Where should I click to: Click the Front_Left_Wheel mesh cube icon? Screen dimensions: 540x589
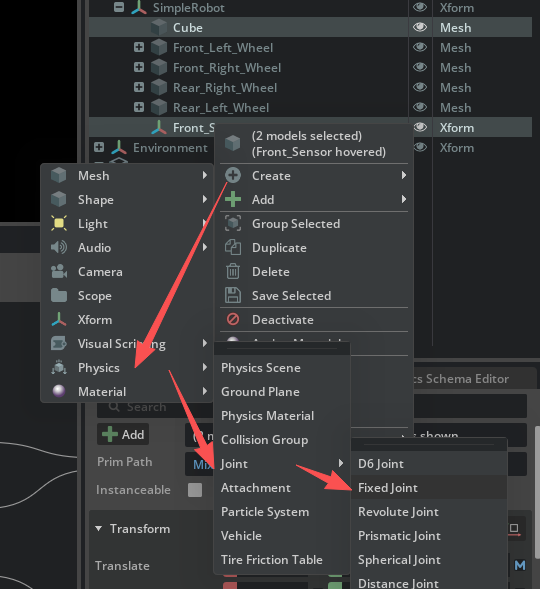click(x=159, y=47)
